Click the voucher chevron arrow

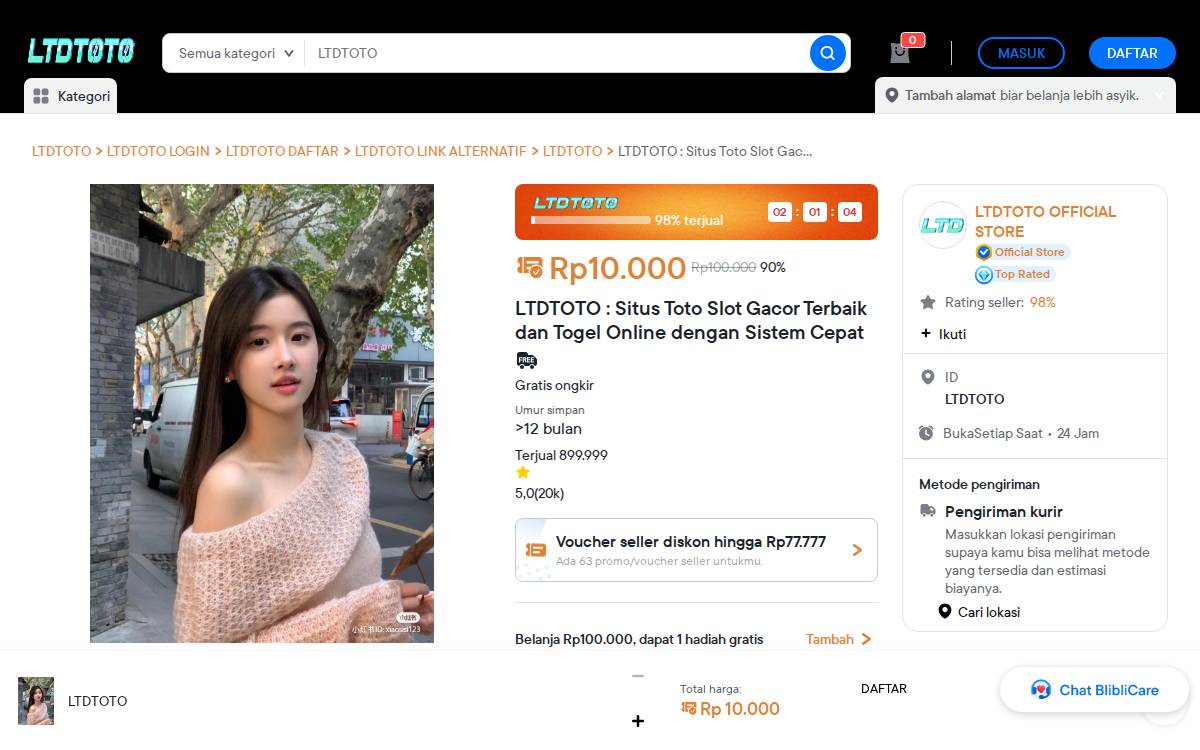point(857,550)
